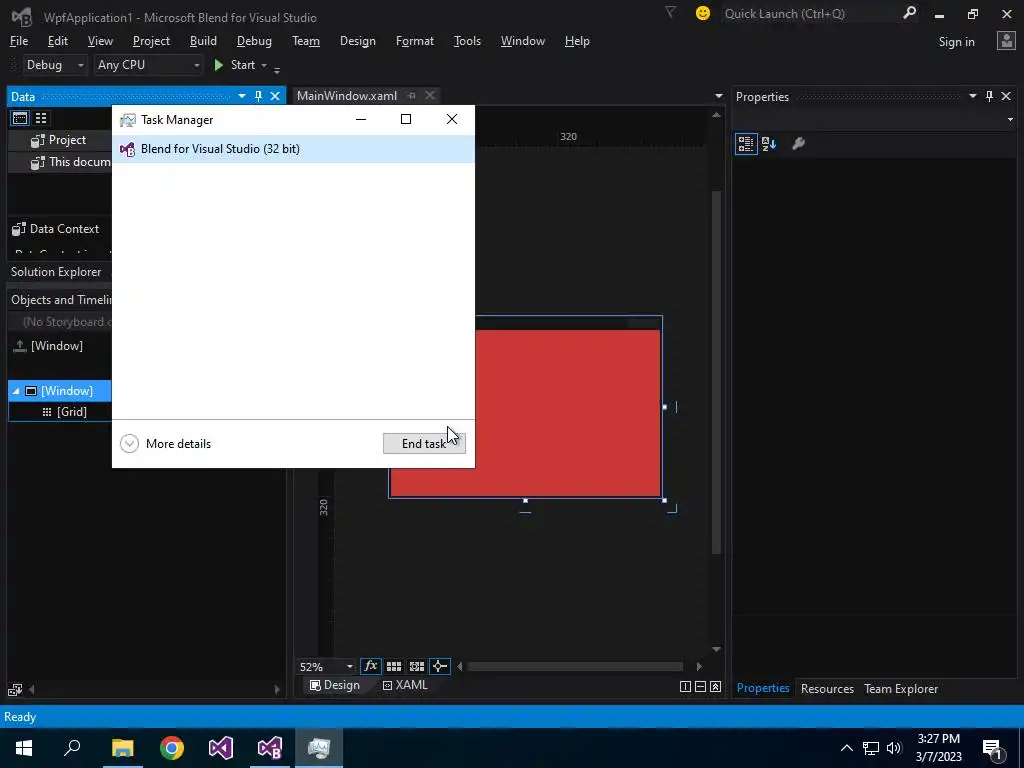Click the green Start debugging arrow

219,65
